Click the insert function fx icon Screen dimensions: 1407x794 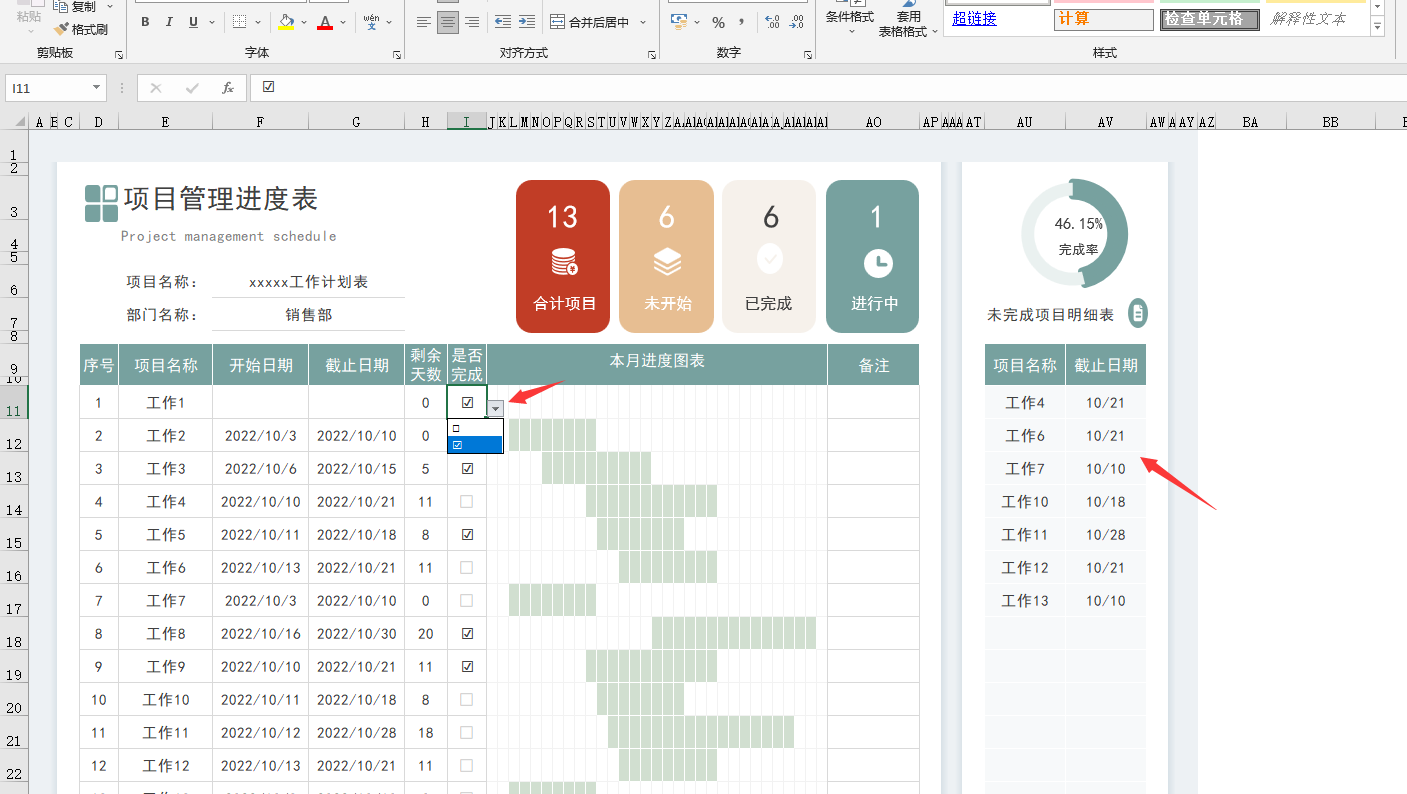228,88
